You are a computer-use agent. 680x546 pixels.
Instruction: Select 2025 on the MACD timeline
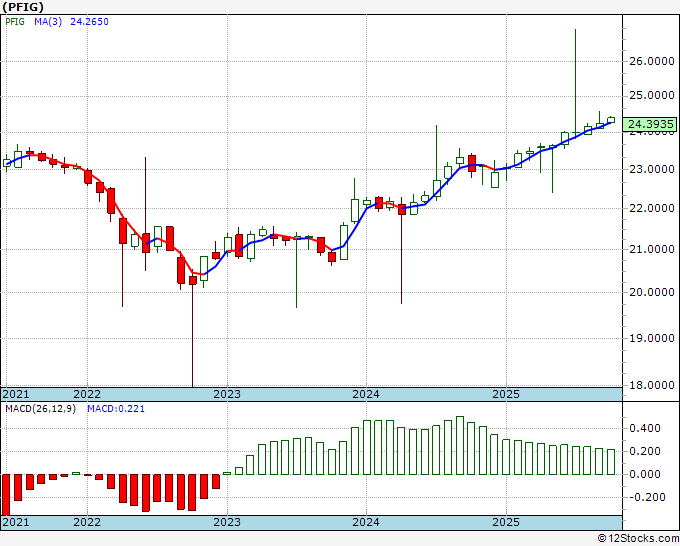pyautogui.click(x=506, y=522)
